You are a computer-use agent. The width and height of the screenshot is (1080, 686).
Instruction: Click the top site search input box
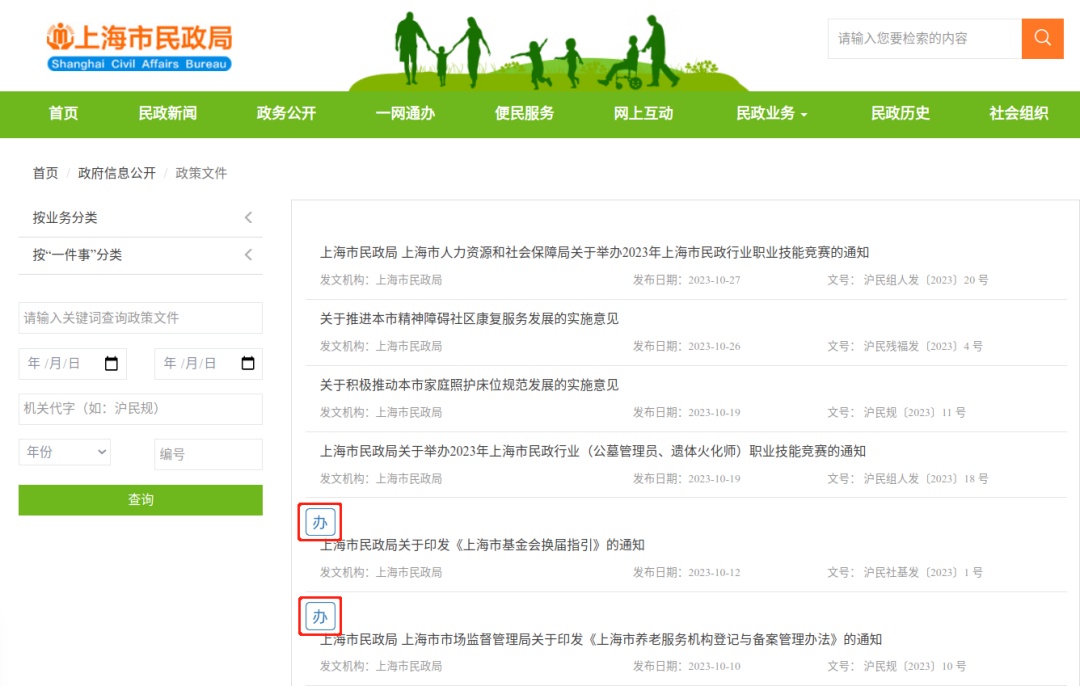(924, 39)
